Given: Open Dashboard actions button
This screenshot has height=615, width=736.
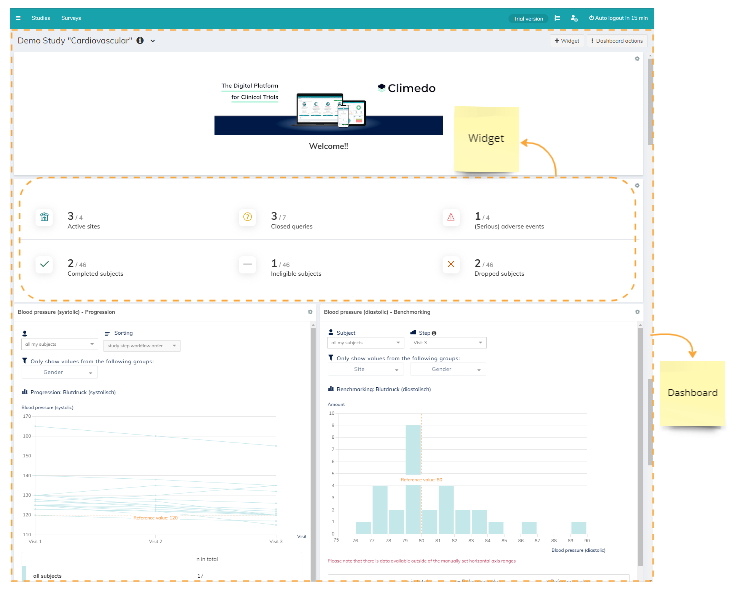Looking at the screenshot, I should pos(617,41).
